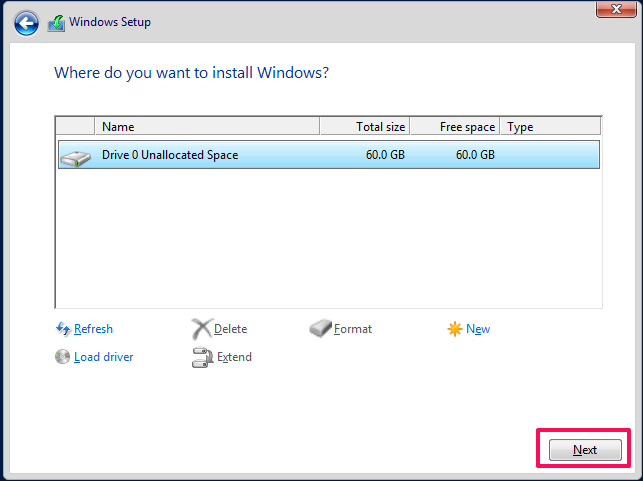
Task: Choose the Extend option
Action: point(234,357)
